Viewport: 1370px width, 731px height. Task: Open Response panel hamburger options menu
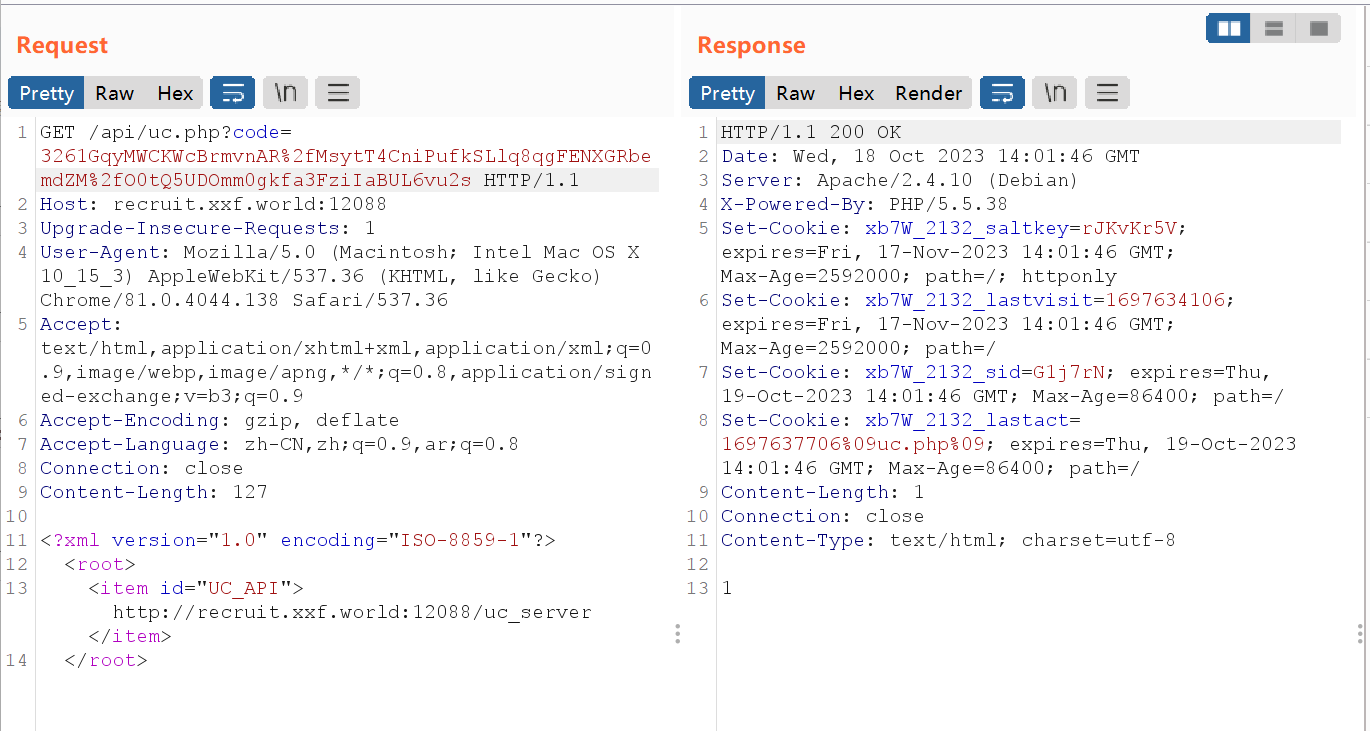coord(1107,93)
